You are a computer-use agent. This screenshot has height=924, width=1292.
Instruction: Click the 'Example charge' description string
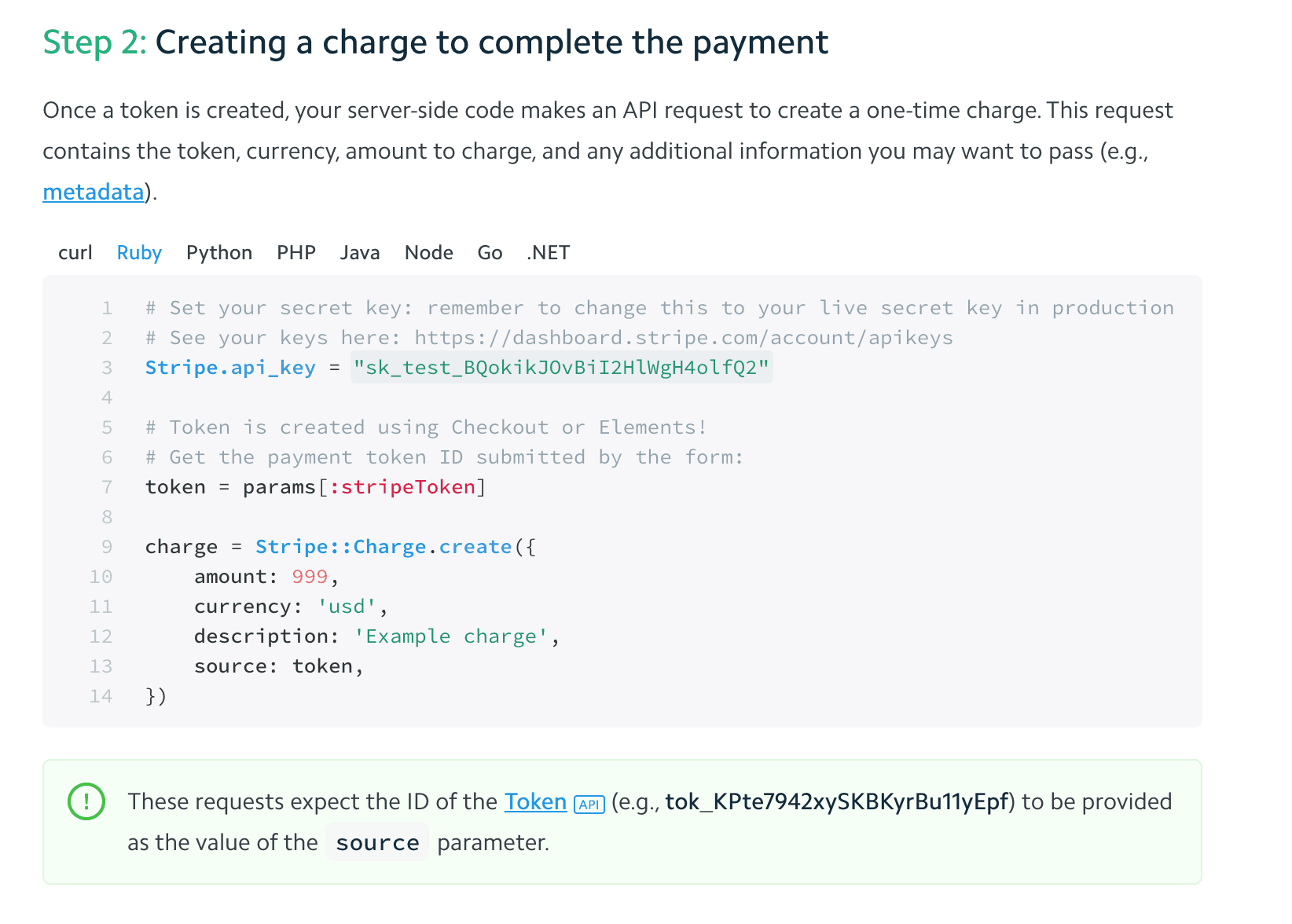(x=451, y=636)
